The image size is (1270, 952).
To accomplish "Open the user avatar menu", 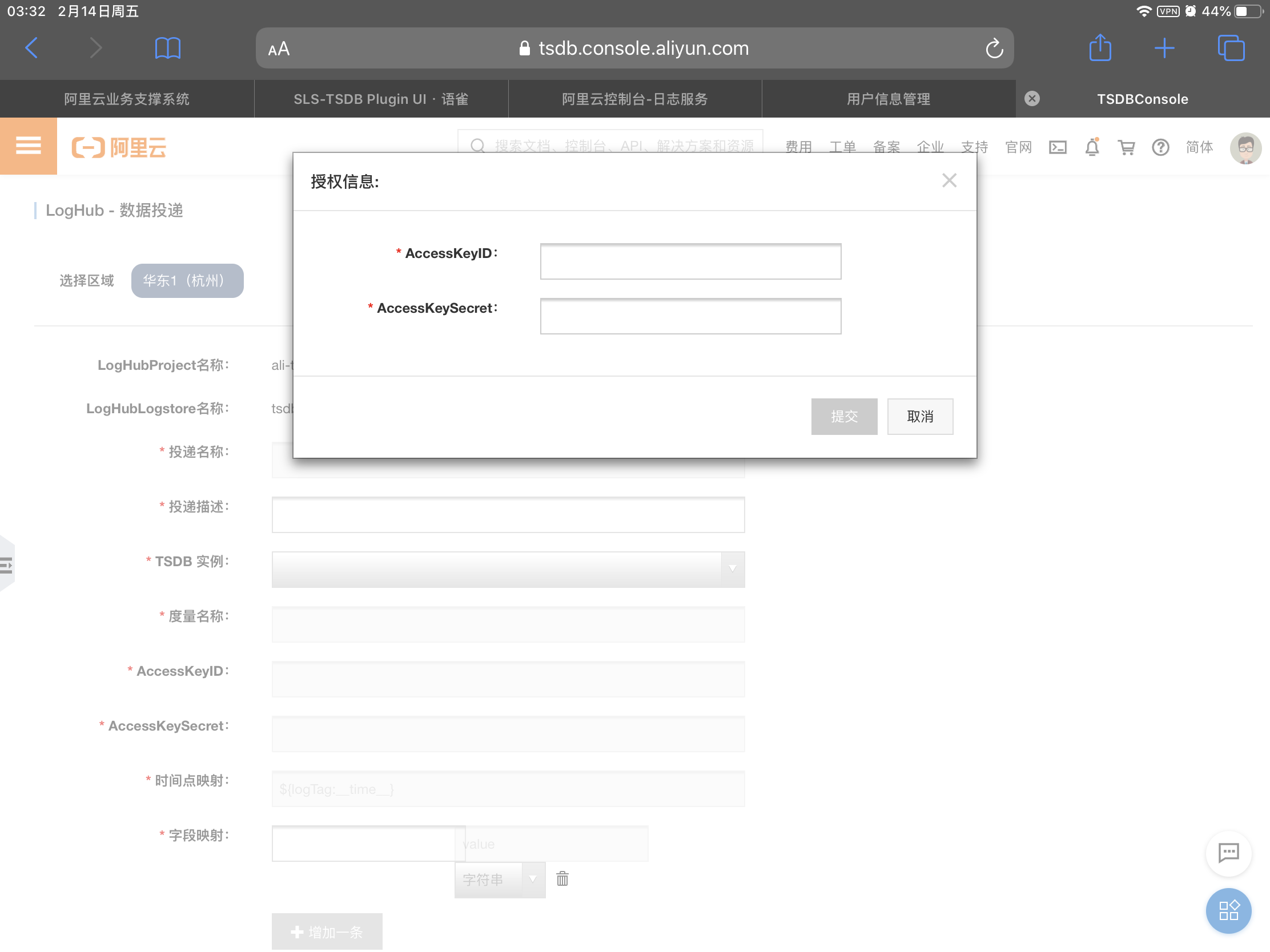I will tap(1245, 148).
